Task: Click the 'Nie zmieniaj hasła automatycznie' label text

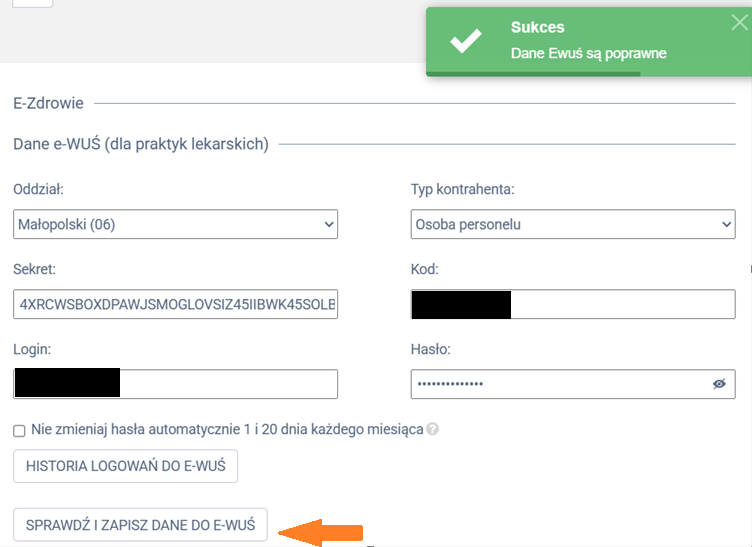Action: (227, 430)
